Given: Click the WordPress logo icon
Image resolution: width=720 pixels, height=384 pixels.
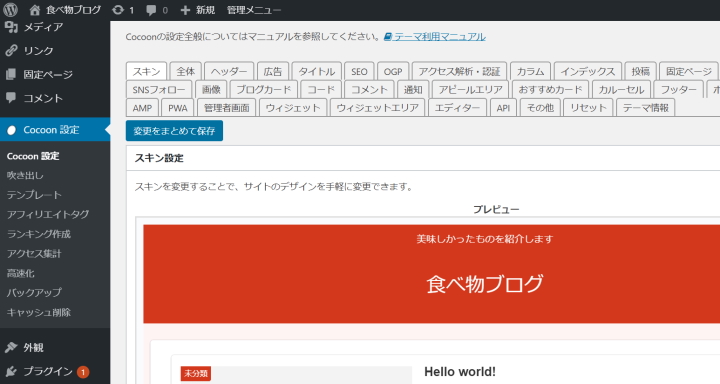Looking at the screenshot, I should [x=10, y=10].
